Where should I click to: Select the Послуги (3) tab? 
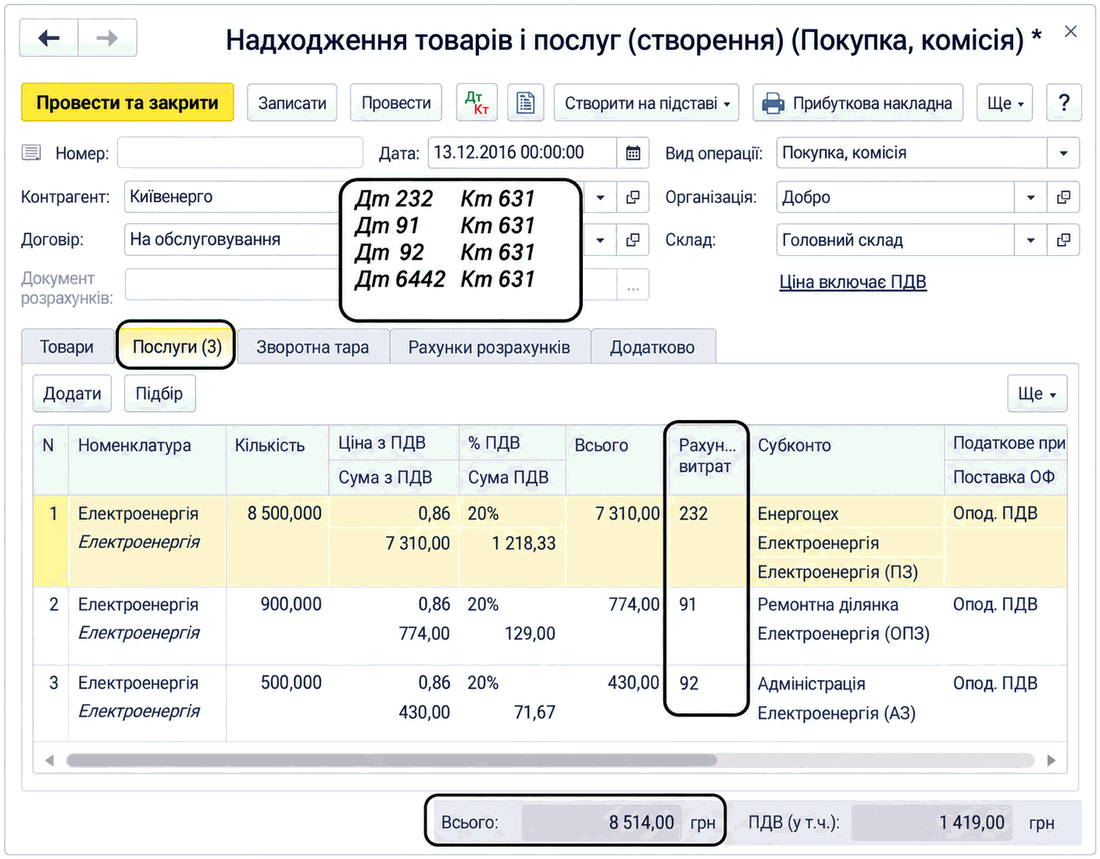[177, 347]
